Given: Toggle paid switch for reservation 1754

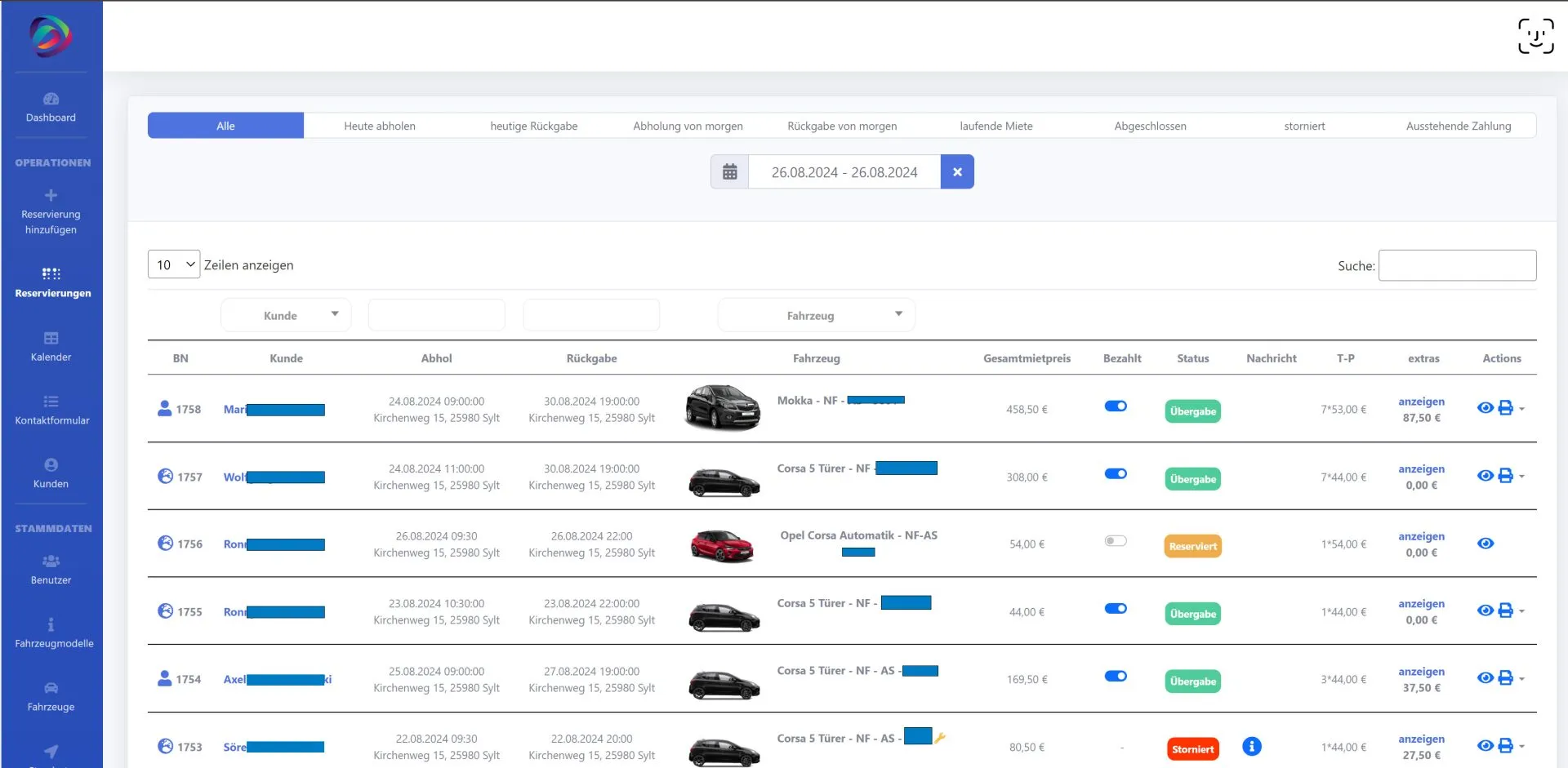Looking at the screenshot, I should (x=1116, y=677).
